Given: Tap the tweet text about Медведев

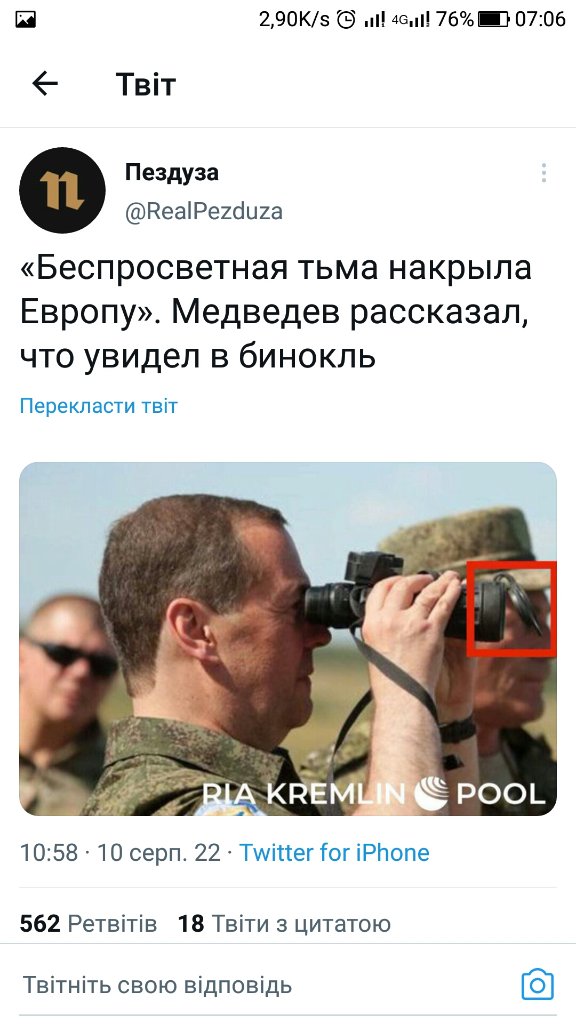Looking at the screenshot, I should [276, 312].
